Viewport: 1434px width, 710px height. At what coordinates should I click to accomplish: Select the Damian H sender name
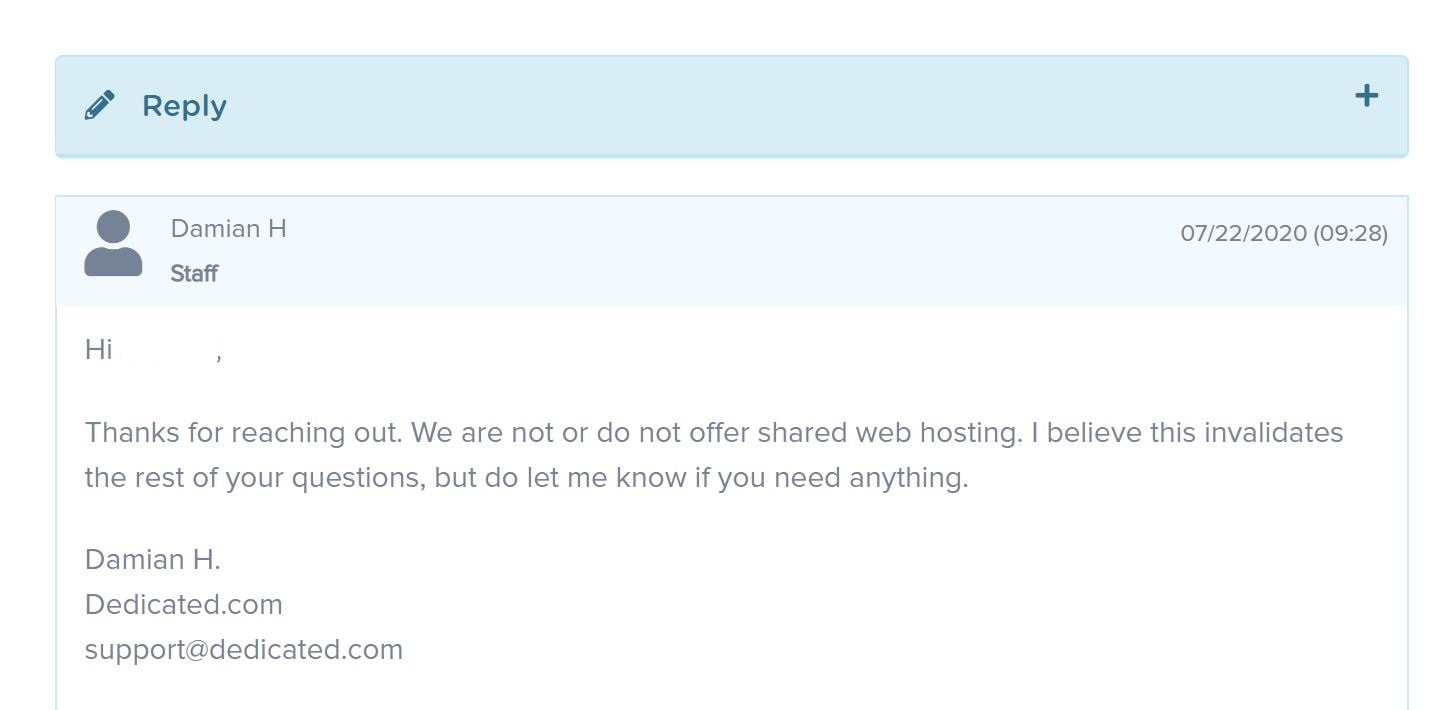[229, 229]
